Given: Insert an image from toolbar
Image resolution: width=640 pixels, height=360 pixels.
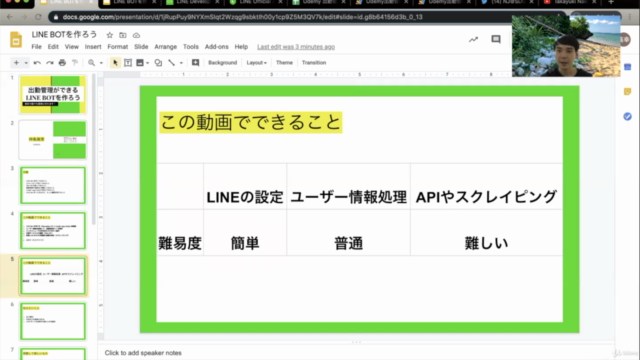Looking at the screenshot, I should click(140, 62).
